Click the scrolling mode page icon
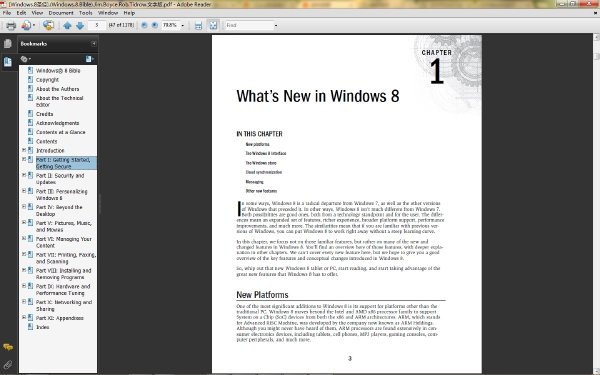The height and width of the screenshot is (375, 600). (x=198, y=26)
